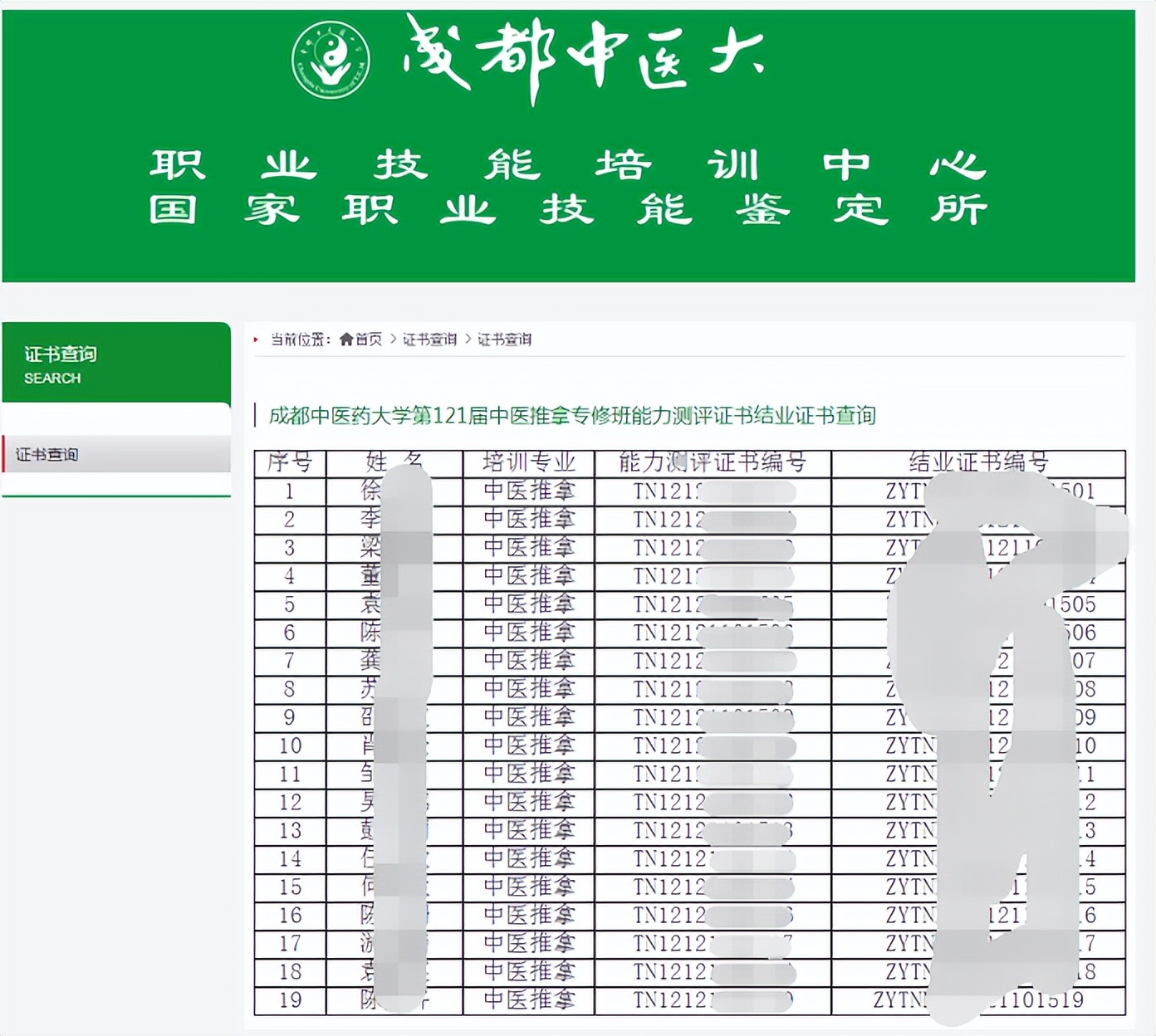The height and width of the screenshot is (1036, 1156).
Task: Click the 能力测评证书编号 column header
Action: click(x=713, y=464)
